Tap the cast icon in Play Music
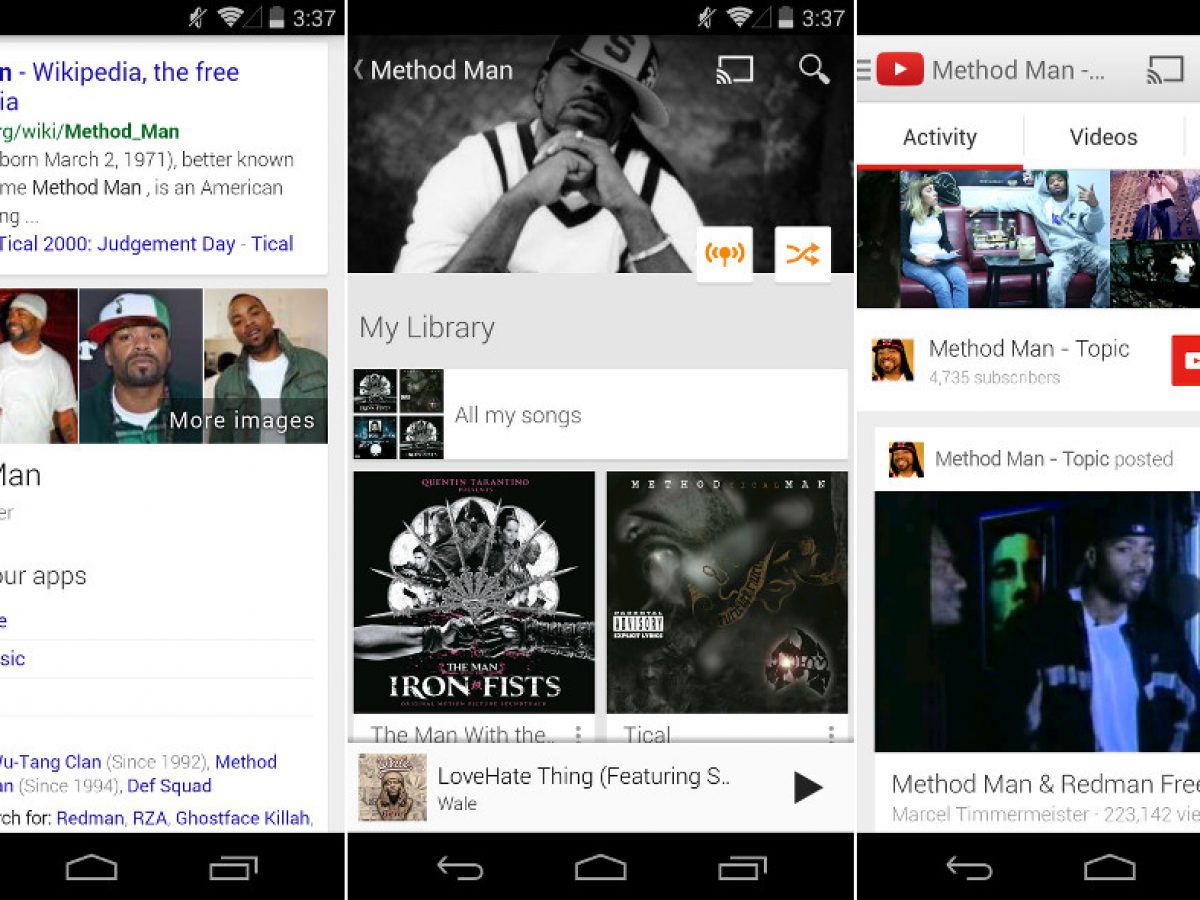 735,69
